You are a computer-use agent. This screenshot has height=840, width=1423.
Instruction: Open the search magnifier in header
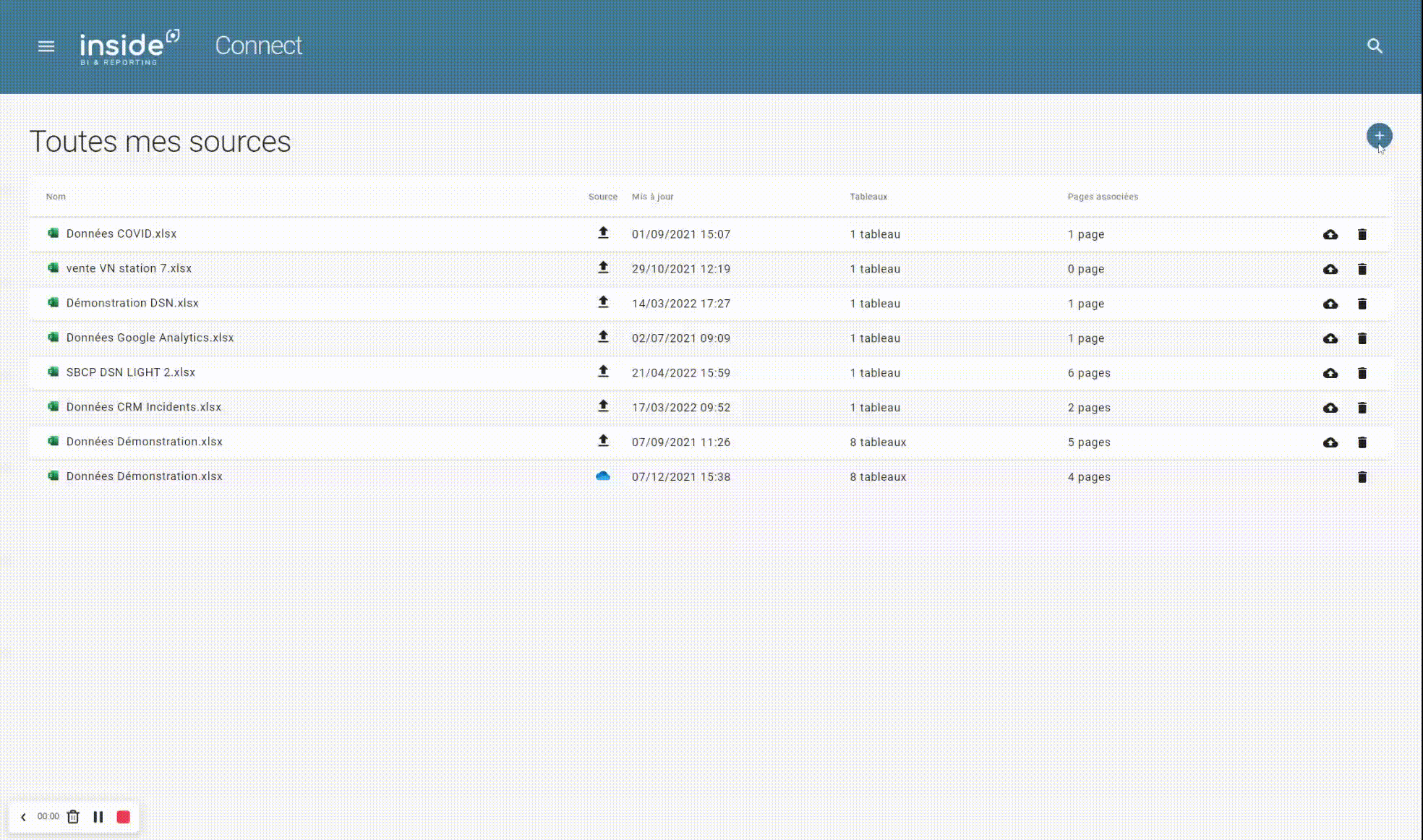pos(1375,46)
